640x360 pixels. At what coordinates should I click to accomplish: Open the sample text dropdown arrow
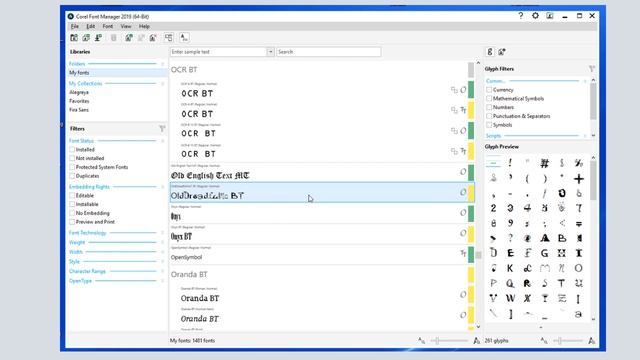[x=270, y=52]
